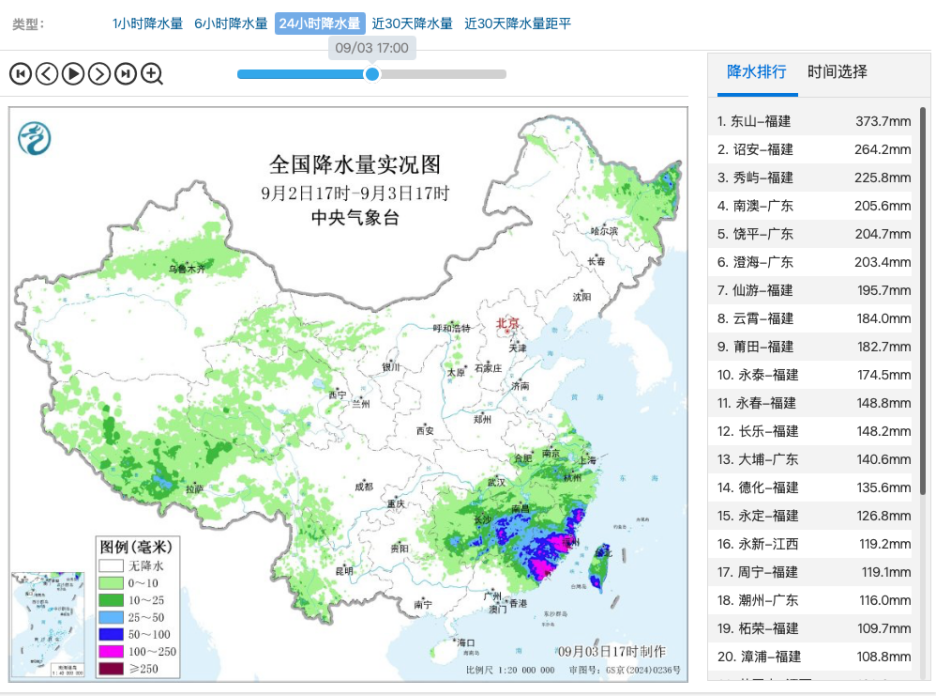The height and width of the screenshot is (696, 936).
Task: Switch to 近30天降水量 view
Action: point(412,23)
